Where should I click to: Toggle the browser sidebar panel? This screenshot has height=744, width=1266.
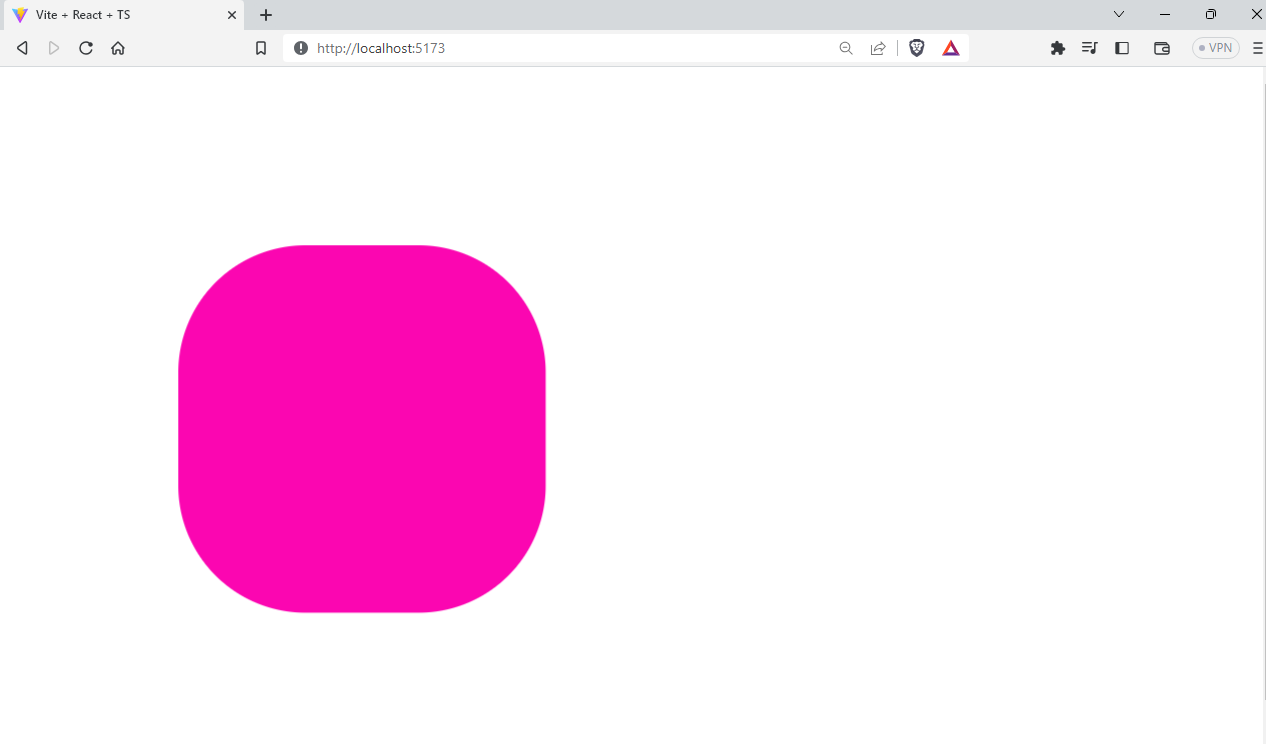(1122, 48)
